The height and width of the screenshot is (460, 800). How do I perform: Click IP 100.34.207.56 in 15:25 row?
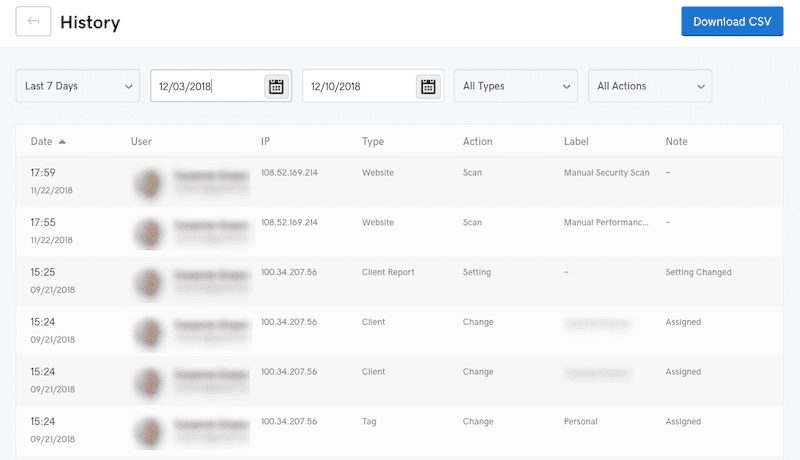289,272
